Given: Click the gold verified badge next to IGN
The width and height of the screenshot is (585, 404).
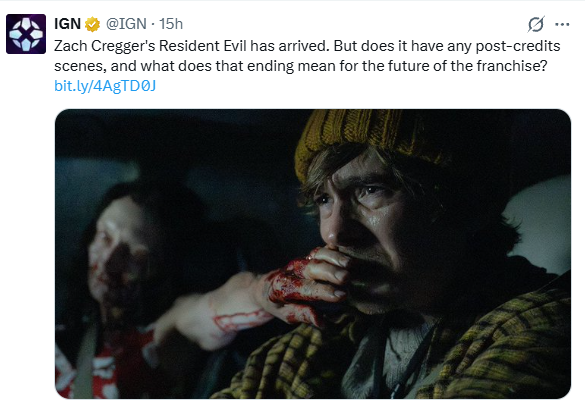Looking at the screenshot, I should coord(92,25).
